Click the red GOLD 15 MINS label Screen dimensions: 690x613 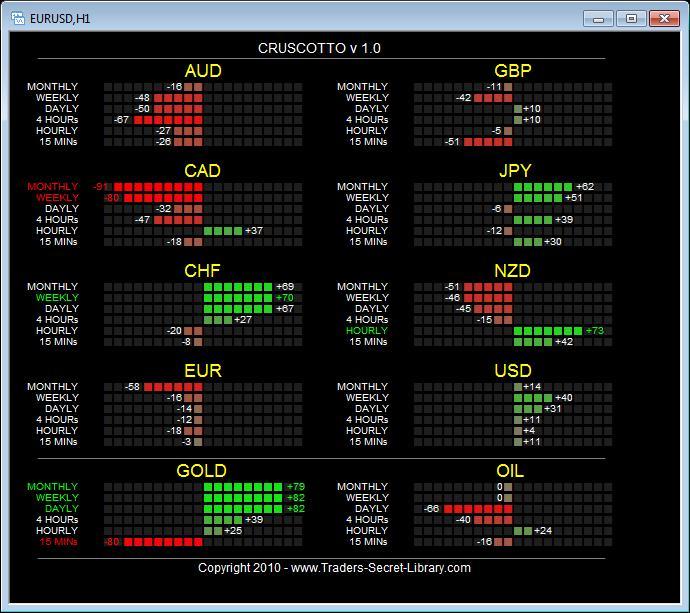(x=58, y=542)
